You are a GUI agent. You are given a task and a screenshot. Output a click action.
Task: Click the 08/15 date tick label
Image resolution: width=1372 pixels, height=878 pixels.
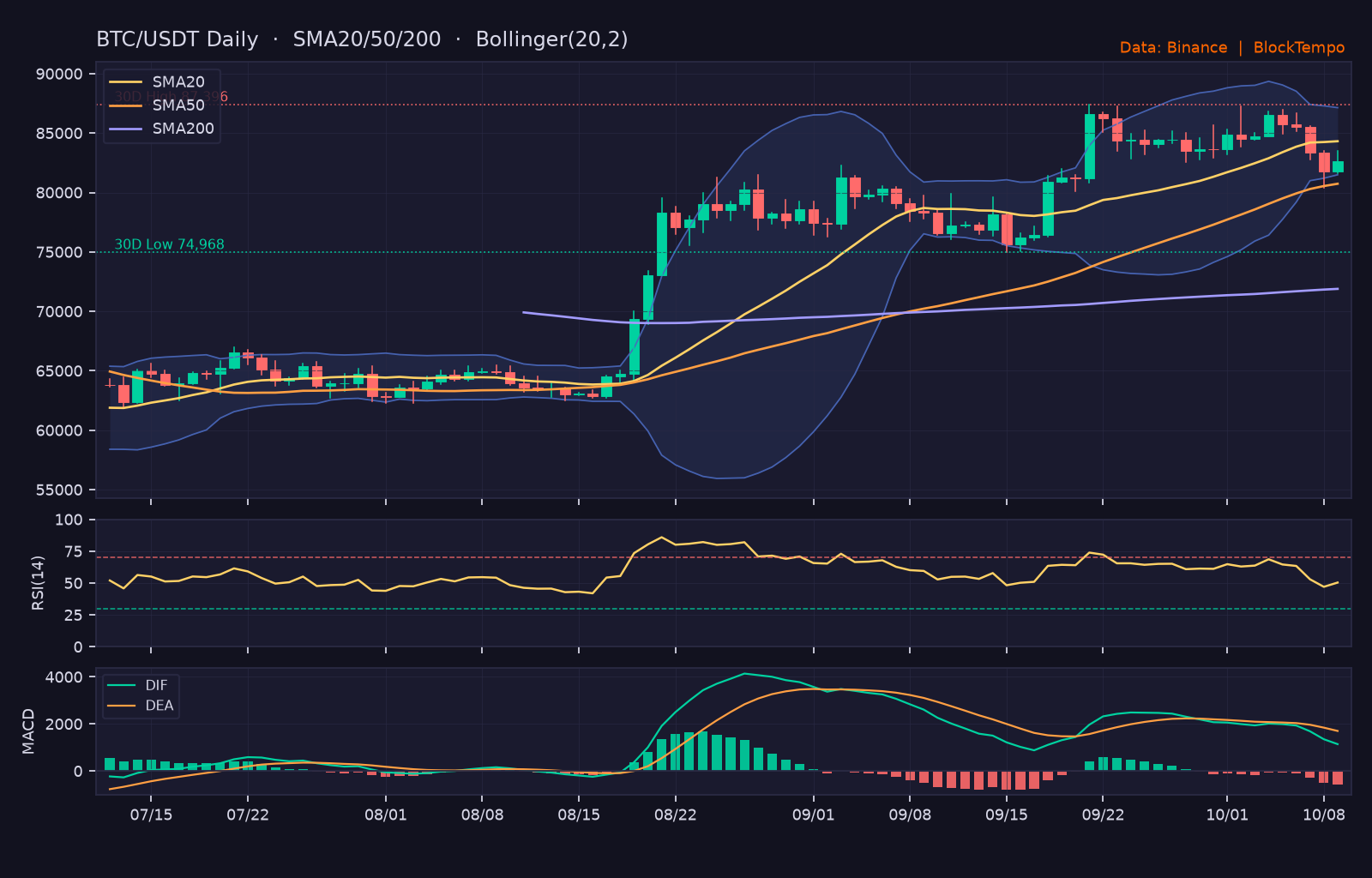click(579, 815)
